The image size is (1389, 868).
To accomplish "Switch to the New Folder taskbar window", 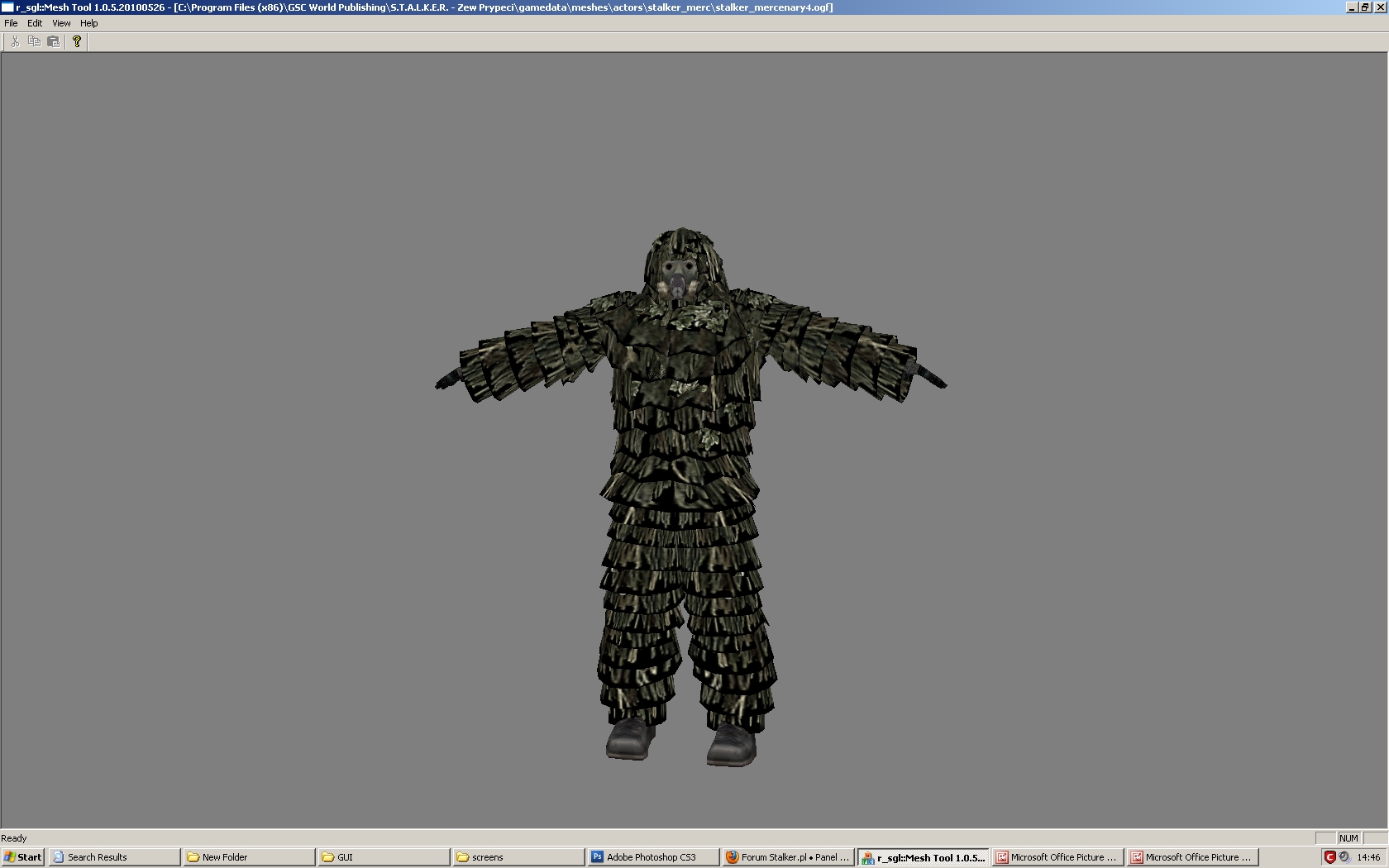I will click(249, 857).
